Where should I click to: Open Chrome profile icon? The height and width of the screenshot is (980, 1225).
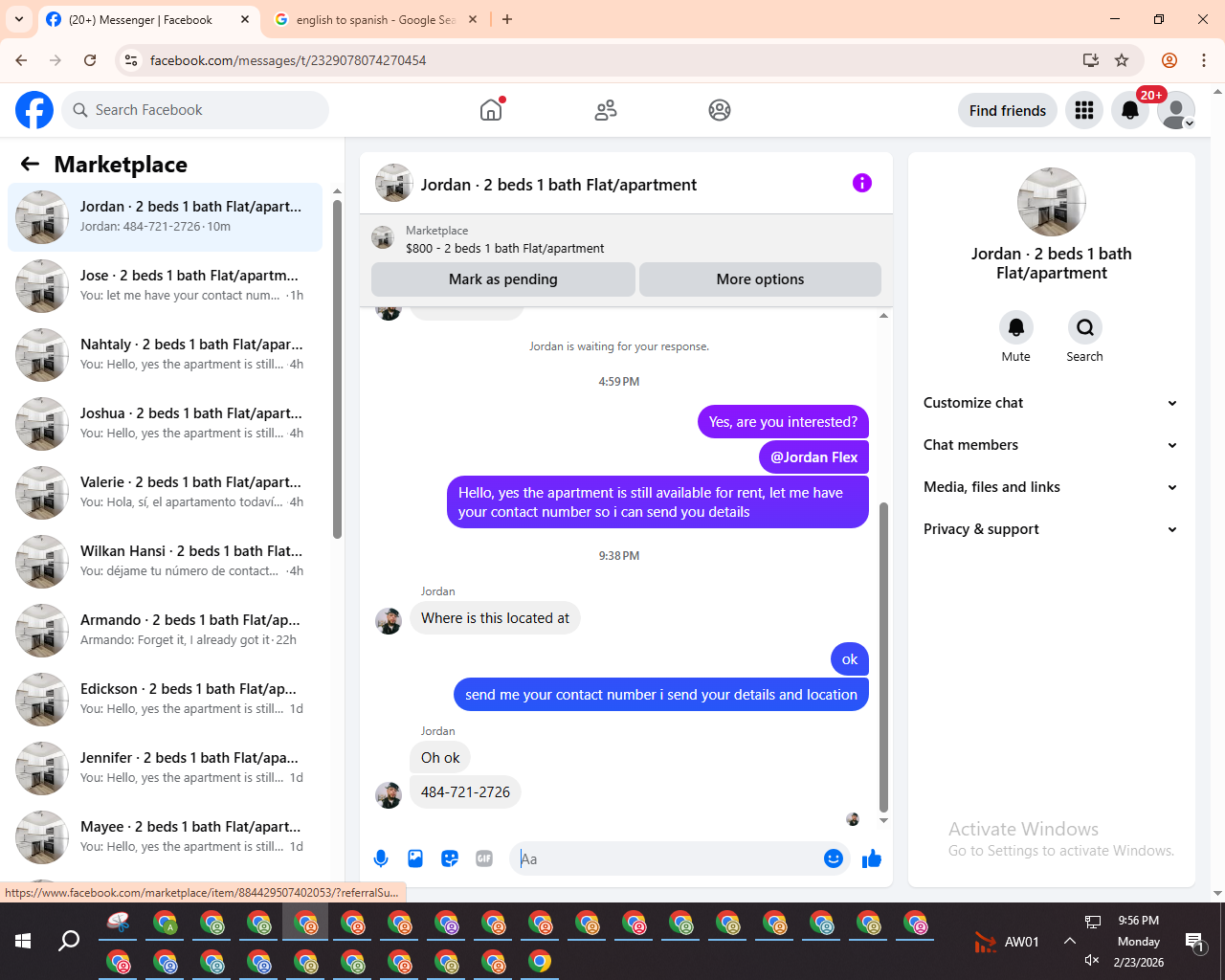[1169, 60]
